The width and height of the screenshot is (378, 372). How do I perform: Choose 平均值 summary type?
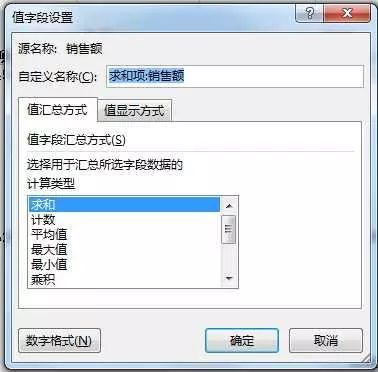(125, 234)
